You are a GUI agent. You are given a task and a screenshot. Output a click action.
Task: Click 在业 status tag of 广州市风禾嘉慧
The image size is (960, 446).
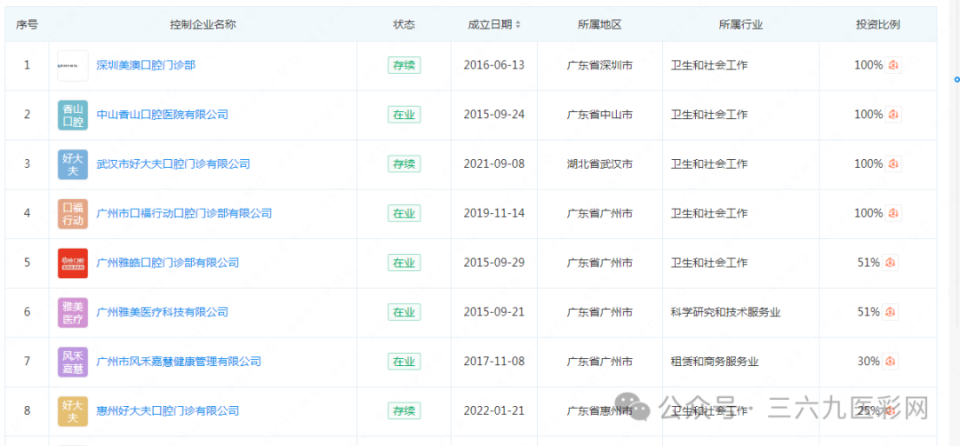point(404,361)
